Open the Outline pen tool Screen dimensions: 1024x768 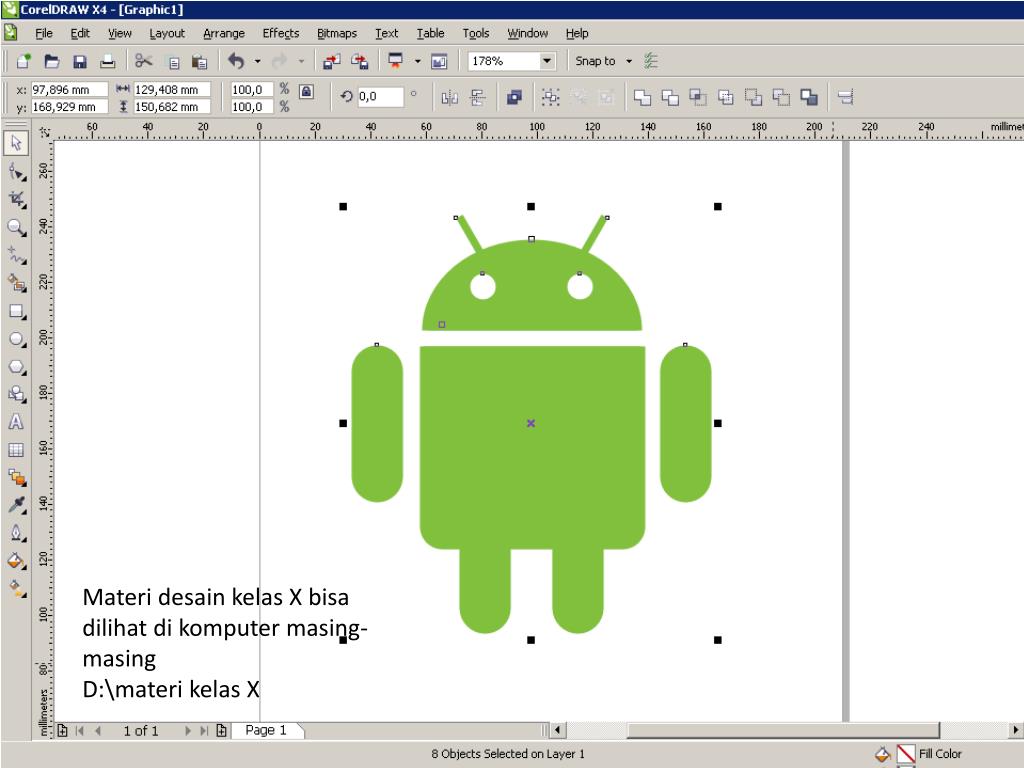pos(16,533)
